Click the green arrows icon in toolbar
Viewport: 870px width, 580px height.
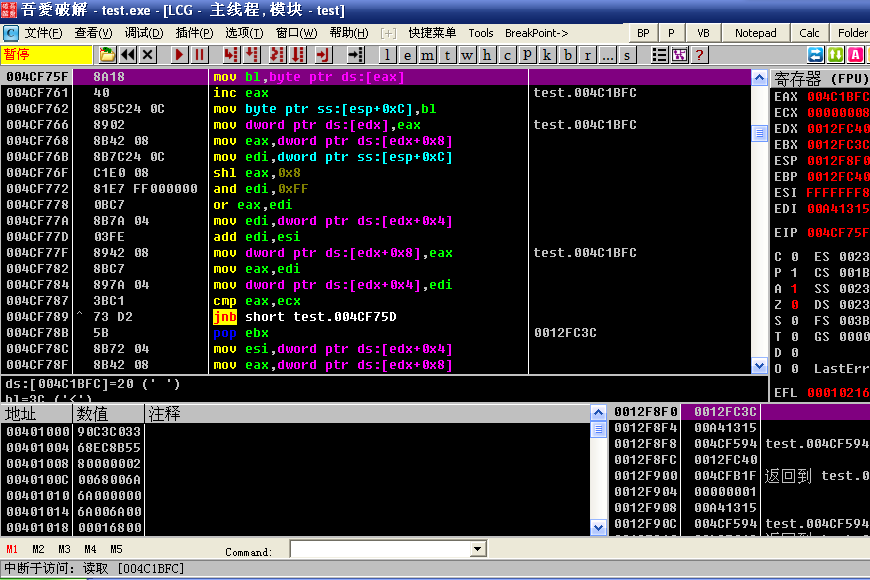(x=835, y=54)
